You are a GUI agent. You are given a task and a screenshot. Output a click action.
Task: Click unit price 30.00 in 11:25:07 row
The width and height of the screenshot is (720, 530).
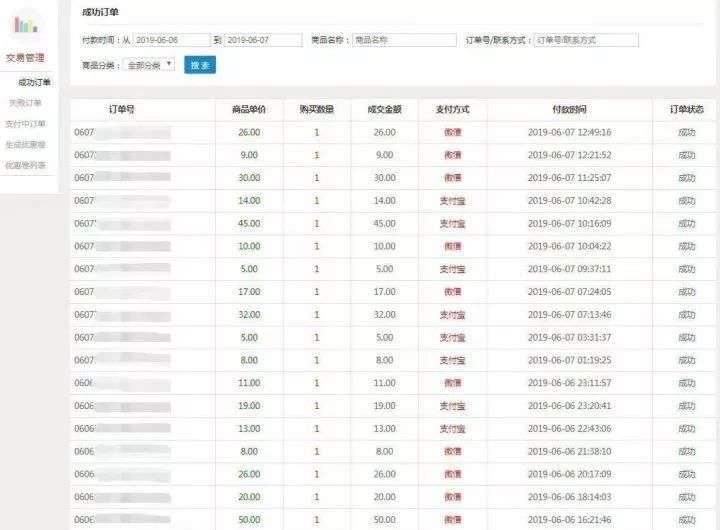click(249, 178)
